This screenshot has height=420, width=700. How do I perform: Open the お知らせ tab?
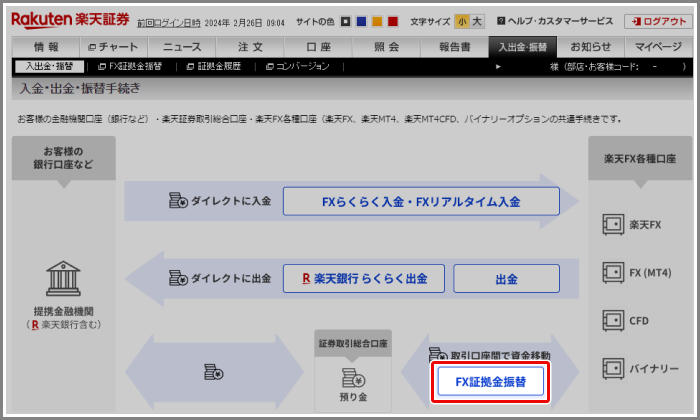coord(591,47)
